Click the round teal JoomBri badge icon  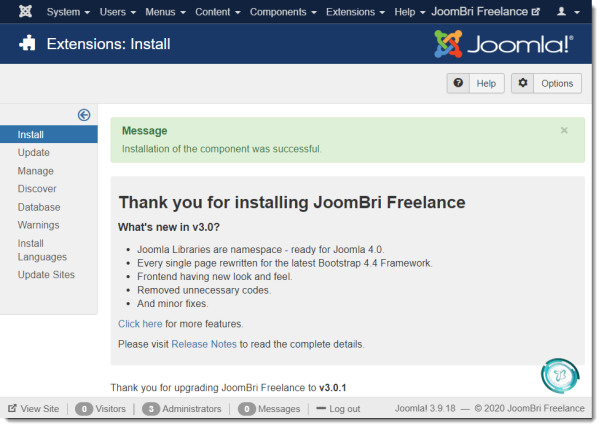[x=560, y=376]
